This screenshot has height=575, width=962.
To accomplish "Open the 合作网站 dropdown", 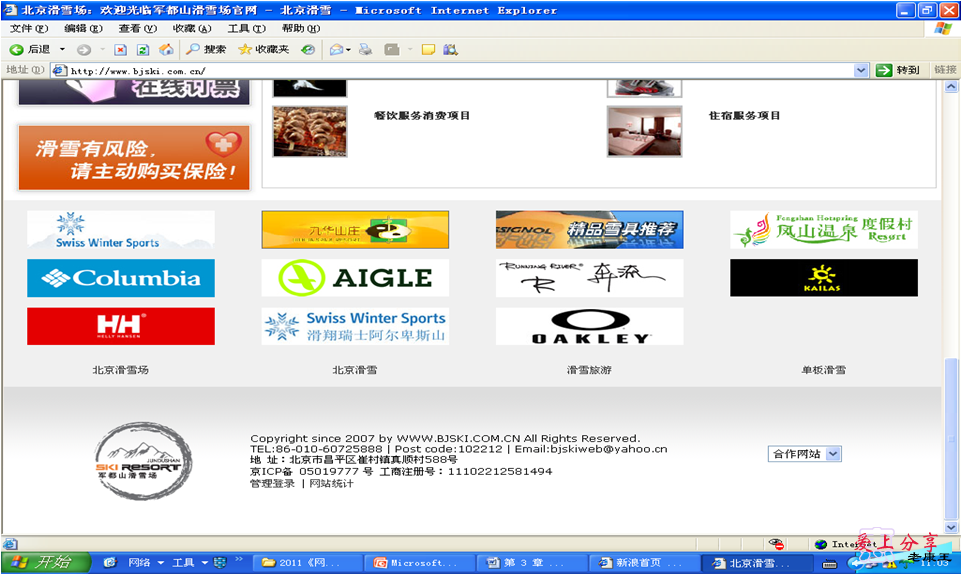I will pos(804,454).
